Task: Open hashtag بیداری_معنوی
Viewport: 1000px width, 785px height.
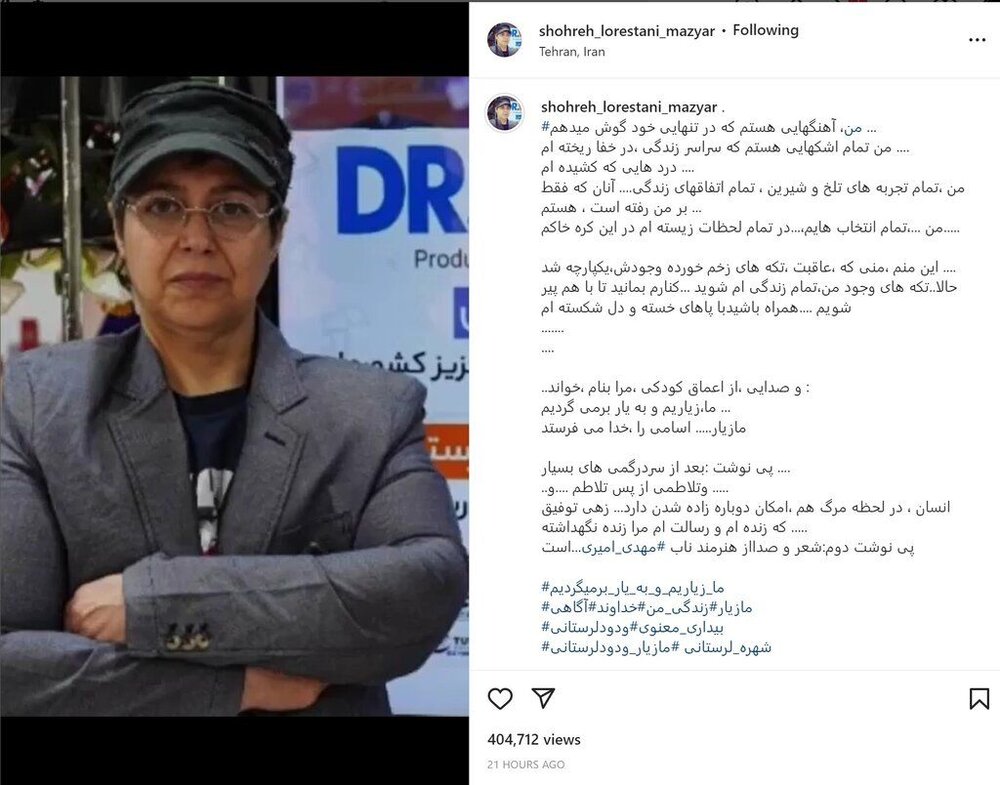Action: [x=677, y=627]
